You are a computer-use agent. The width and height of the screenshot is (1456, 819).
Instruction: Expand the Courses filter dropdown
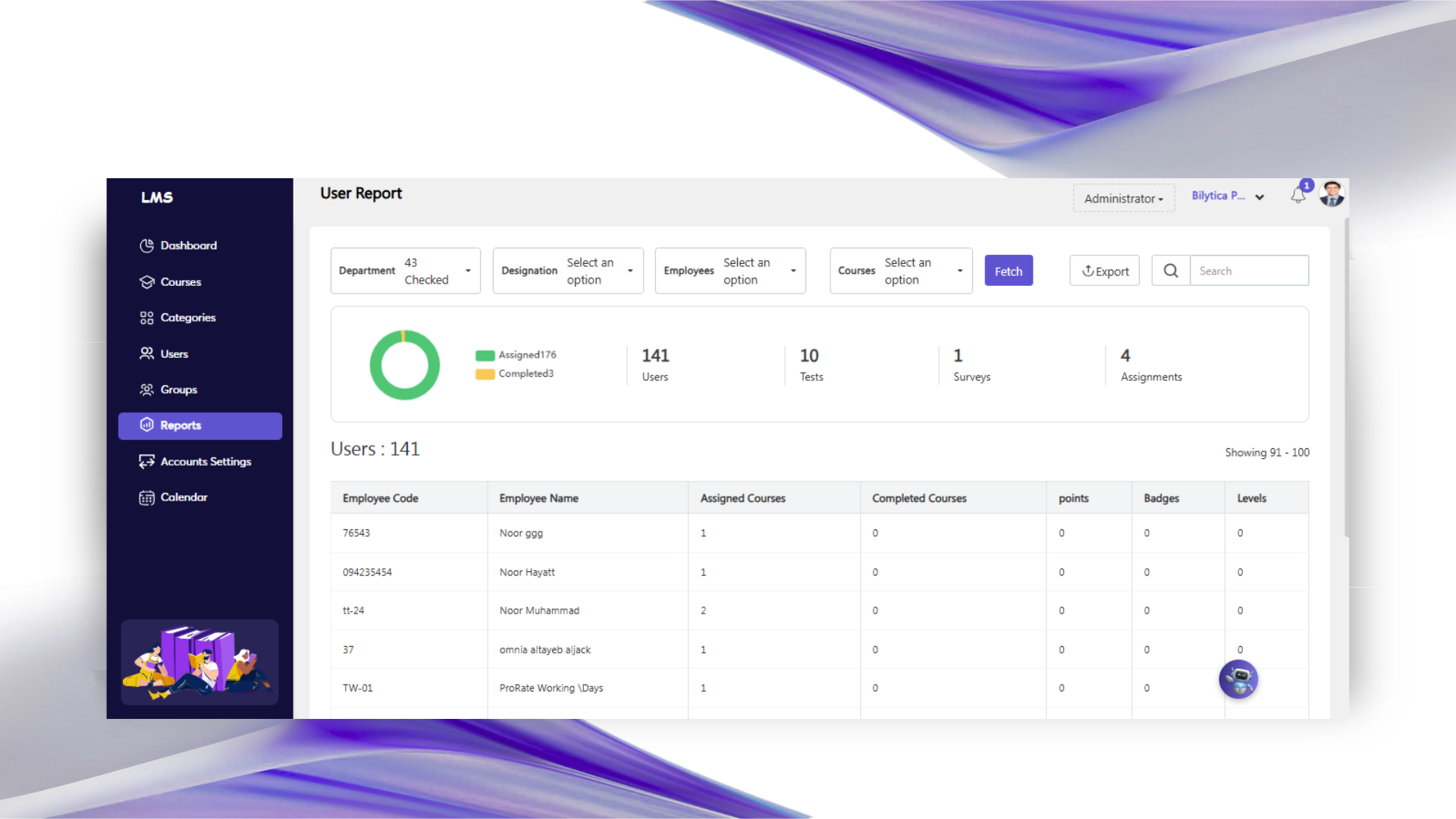(x=900, y=271)
